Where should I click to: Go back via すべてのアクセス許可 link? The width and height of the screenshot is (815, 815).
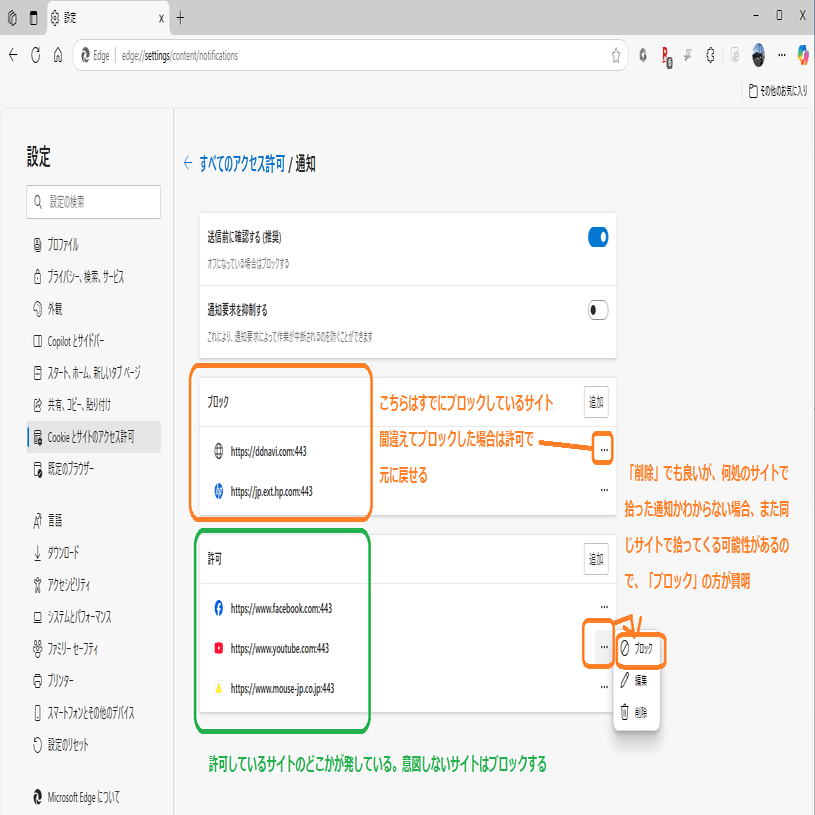coord(242,164)
